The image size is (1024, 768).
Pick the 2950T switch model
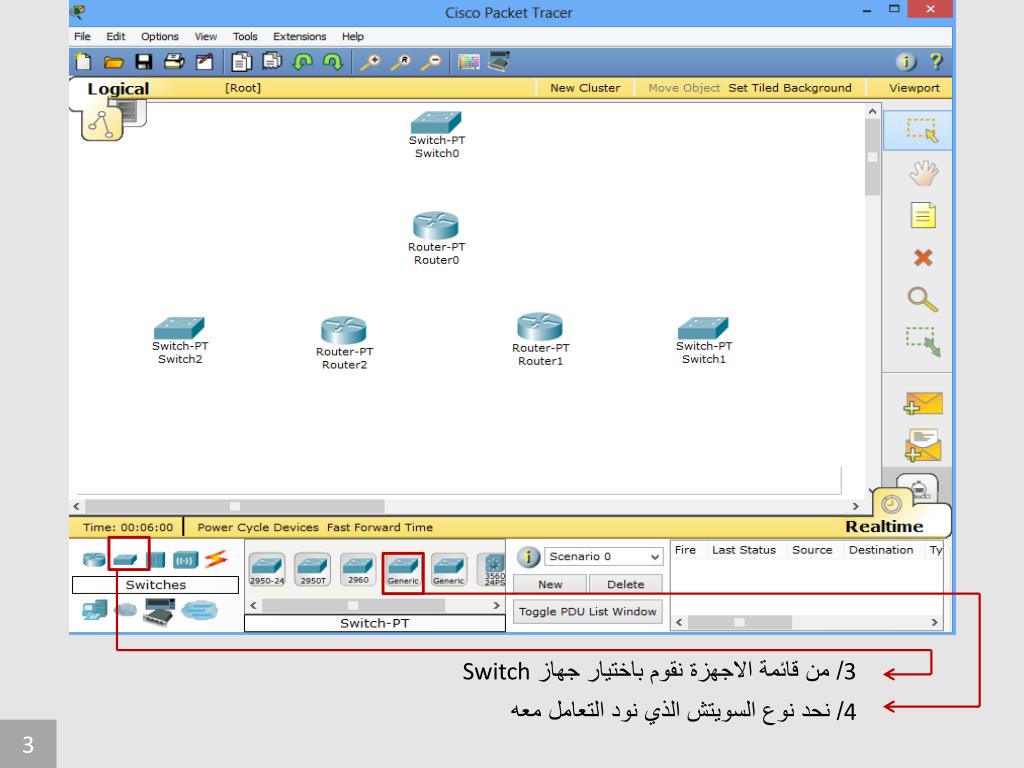(313, 569)
